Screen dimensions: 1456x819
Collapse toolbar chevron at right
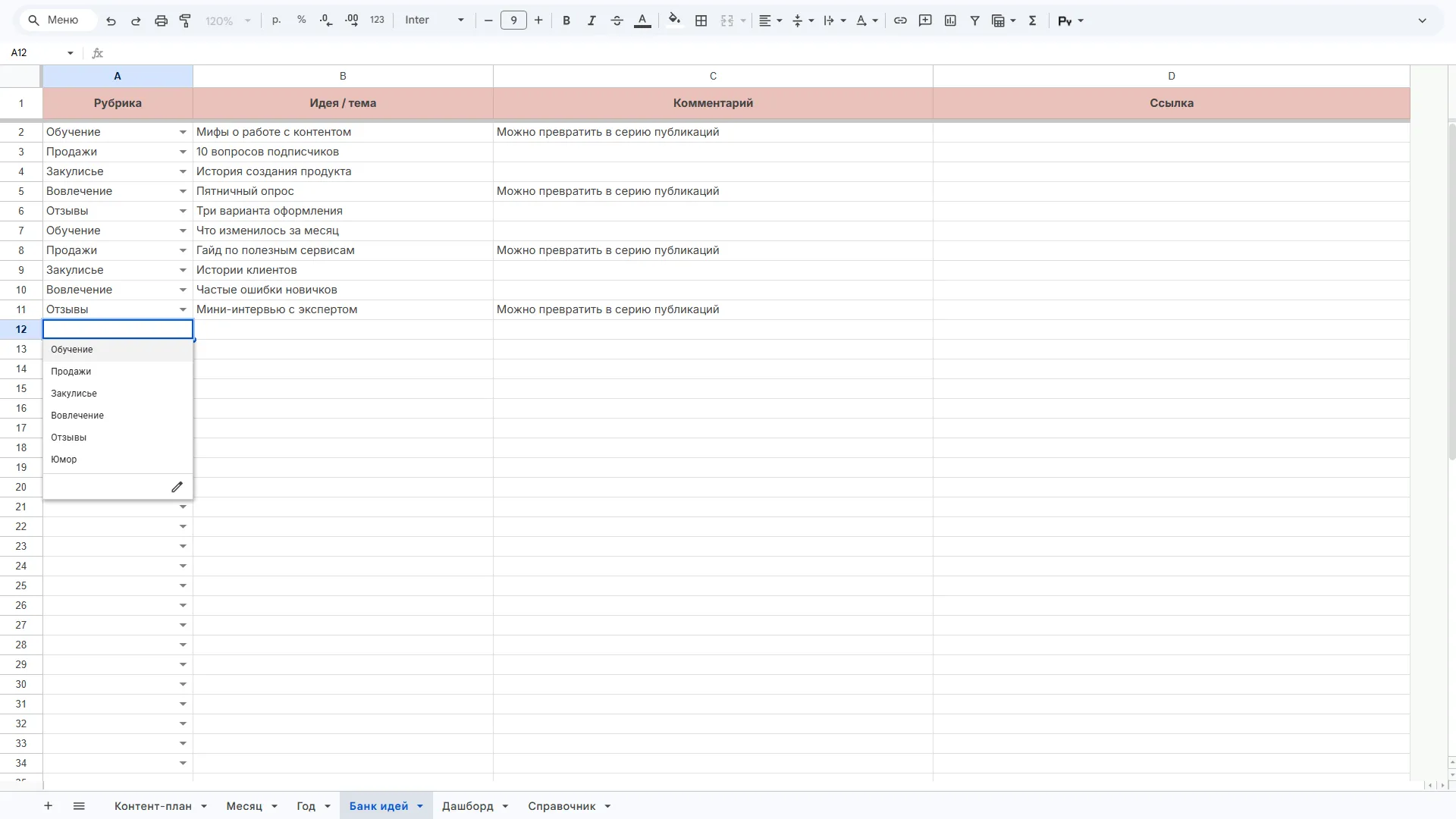point(1422,20)
